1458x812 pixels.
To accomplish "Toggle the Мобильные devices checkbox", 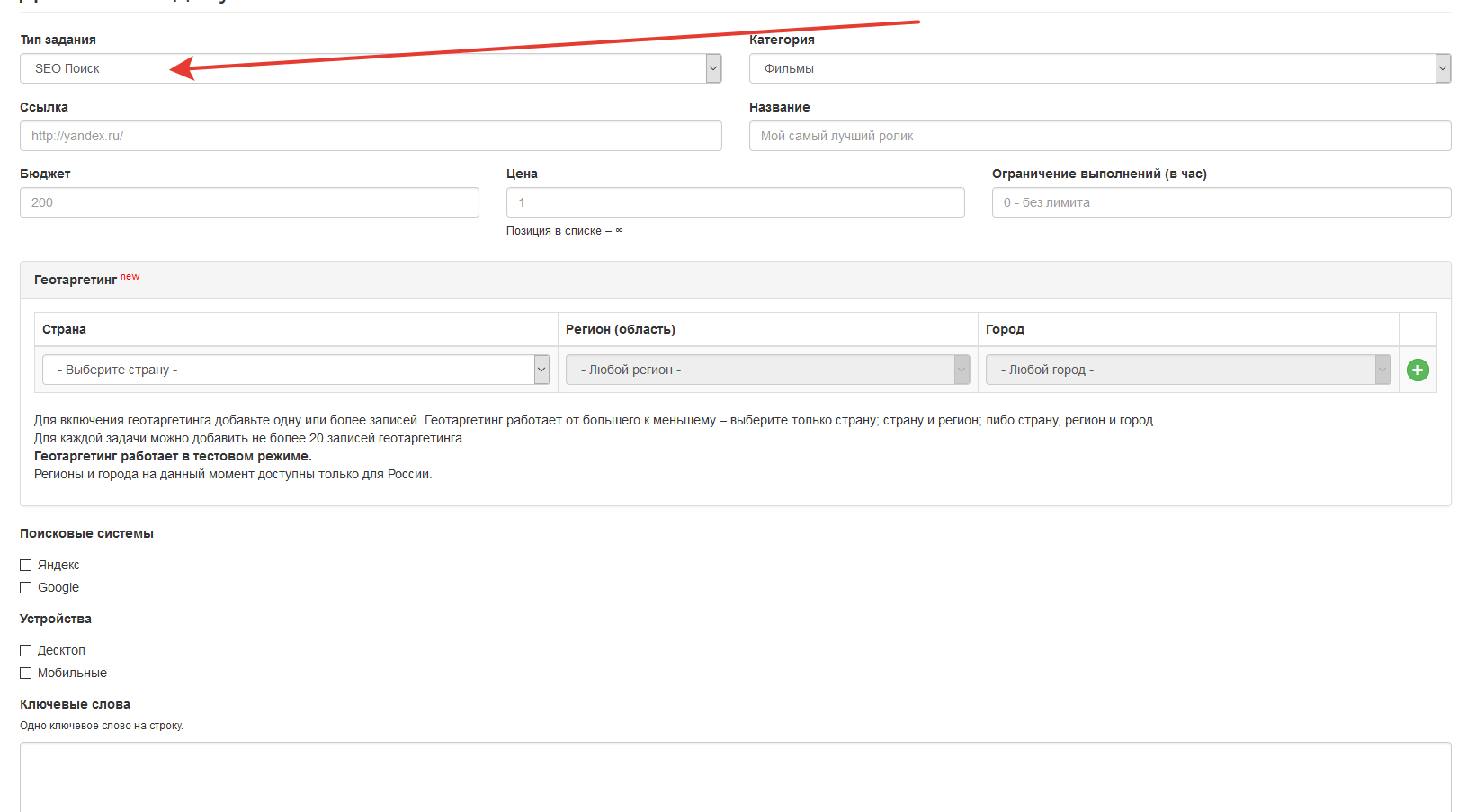I will pyautogui.click(x=26, y=673).
